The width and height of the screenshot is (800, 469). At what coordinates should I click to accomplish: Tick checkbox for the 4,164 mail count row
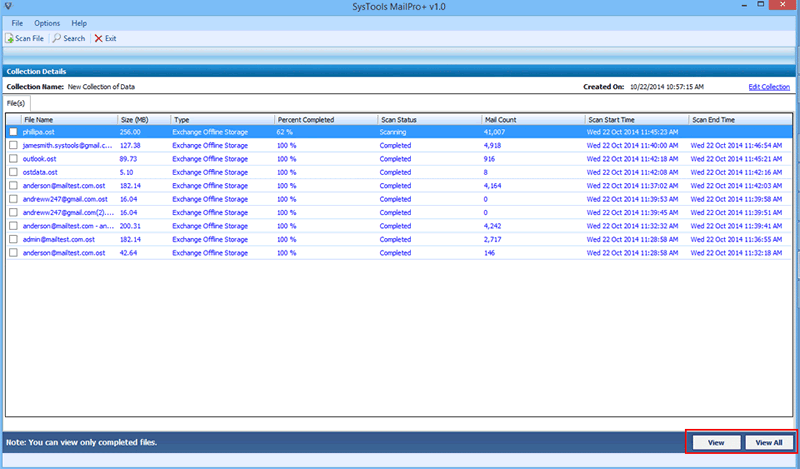[x=13, y=186]
